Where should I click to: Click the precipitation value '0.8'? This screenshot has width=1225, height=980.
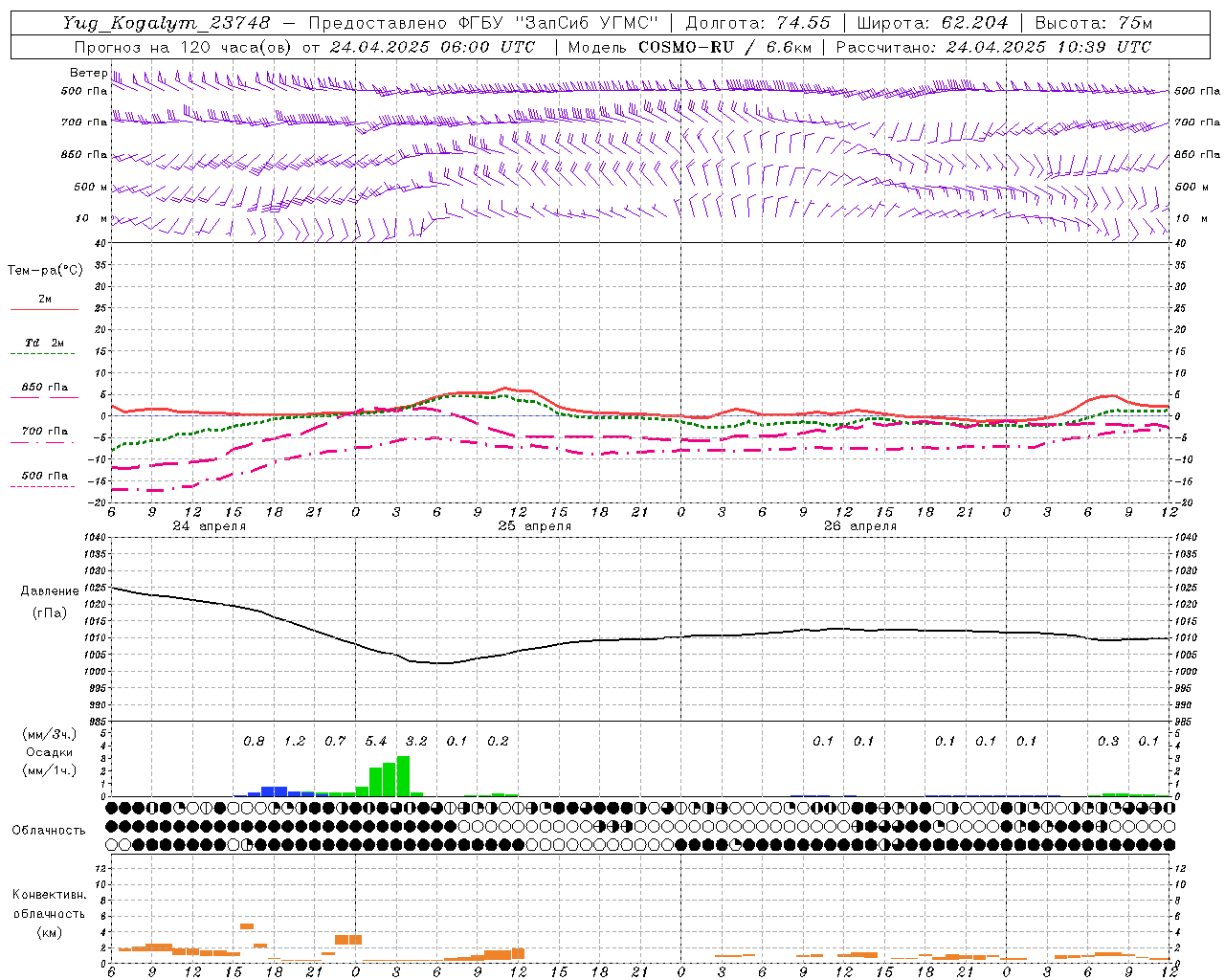pyautogui.click(x=254, y=742)
